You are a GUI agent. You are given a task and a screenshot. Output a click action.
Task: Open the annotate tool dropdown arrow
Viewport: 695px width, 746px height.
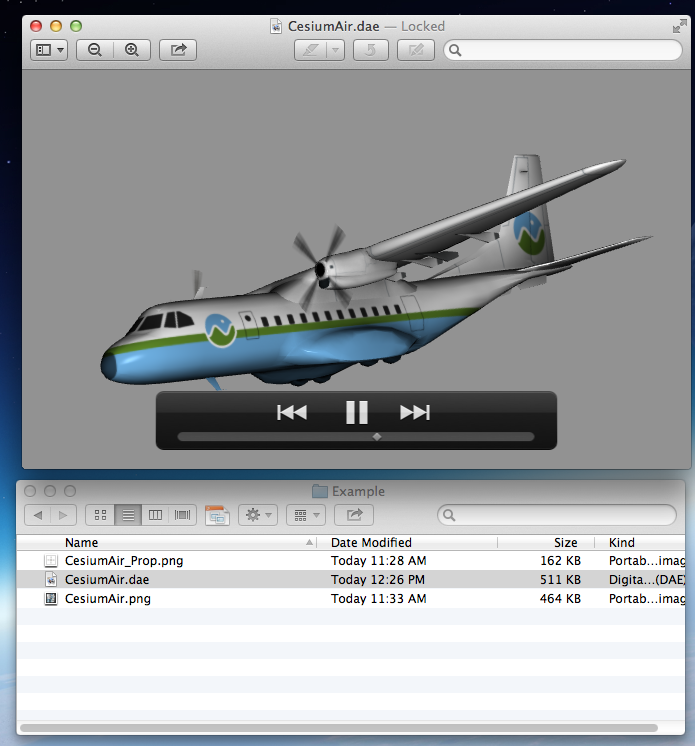pyautogui.click(x=336, y=50)
